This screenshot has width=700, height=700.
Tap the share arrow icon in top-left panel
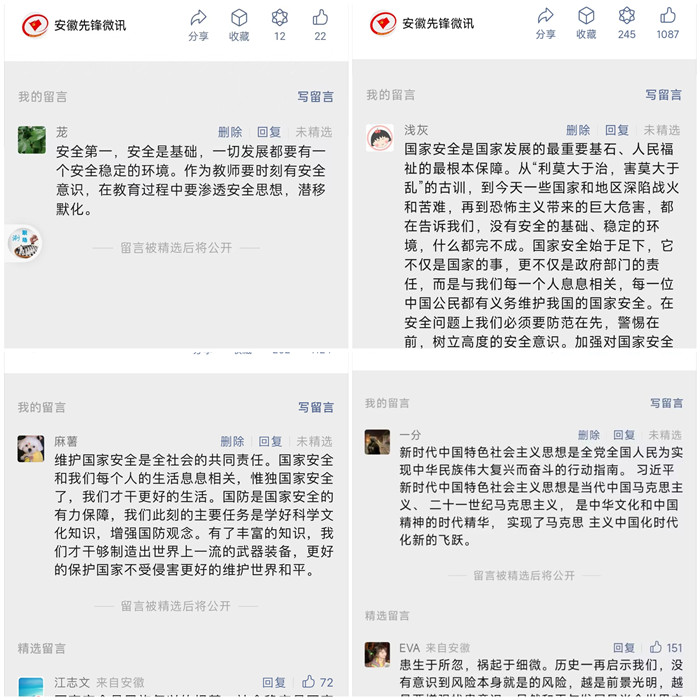click(x=198, y=18)
